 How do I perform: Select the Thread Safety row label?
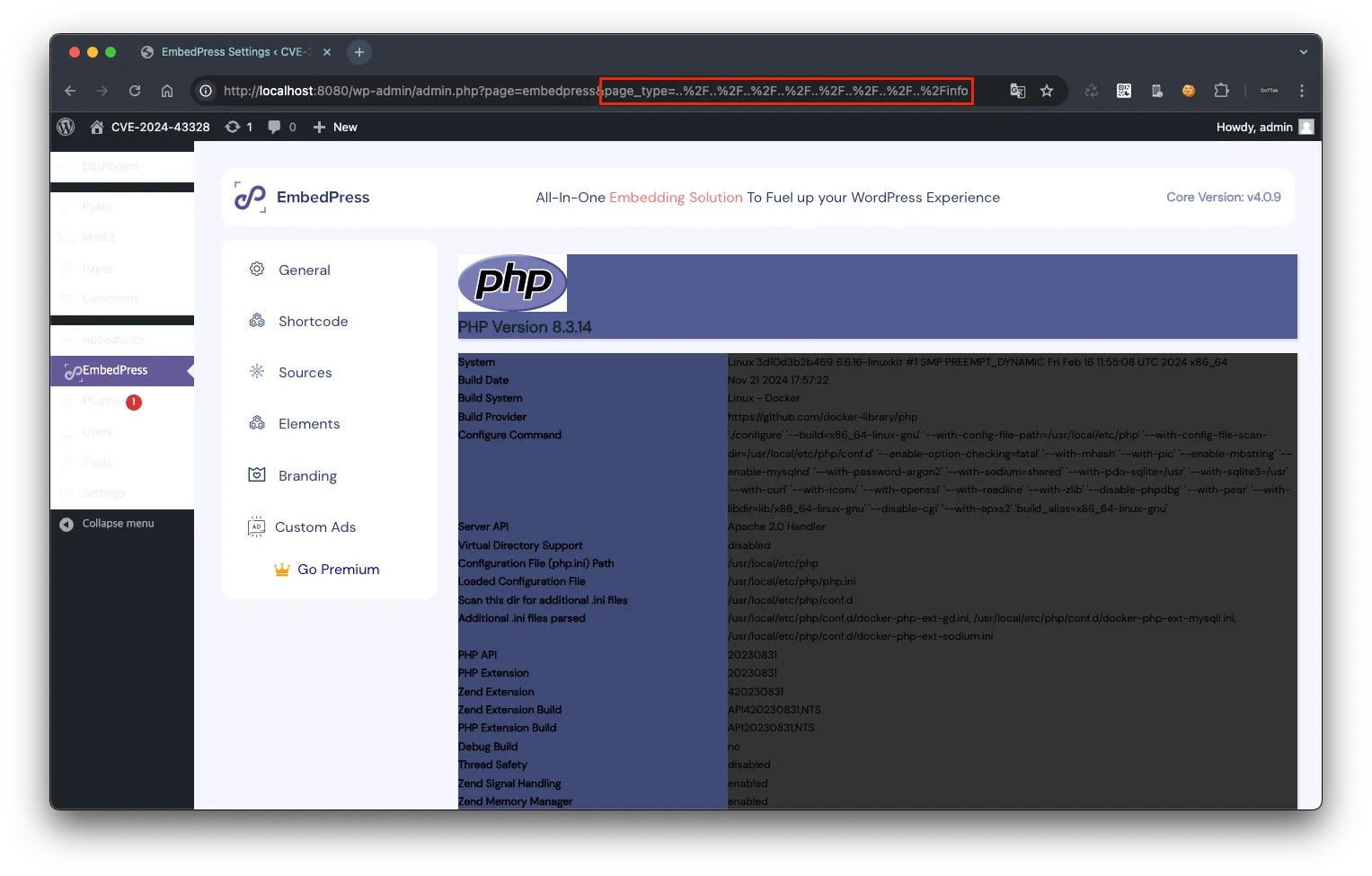point(492,765)
